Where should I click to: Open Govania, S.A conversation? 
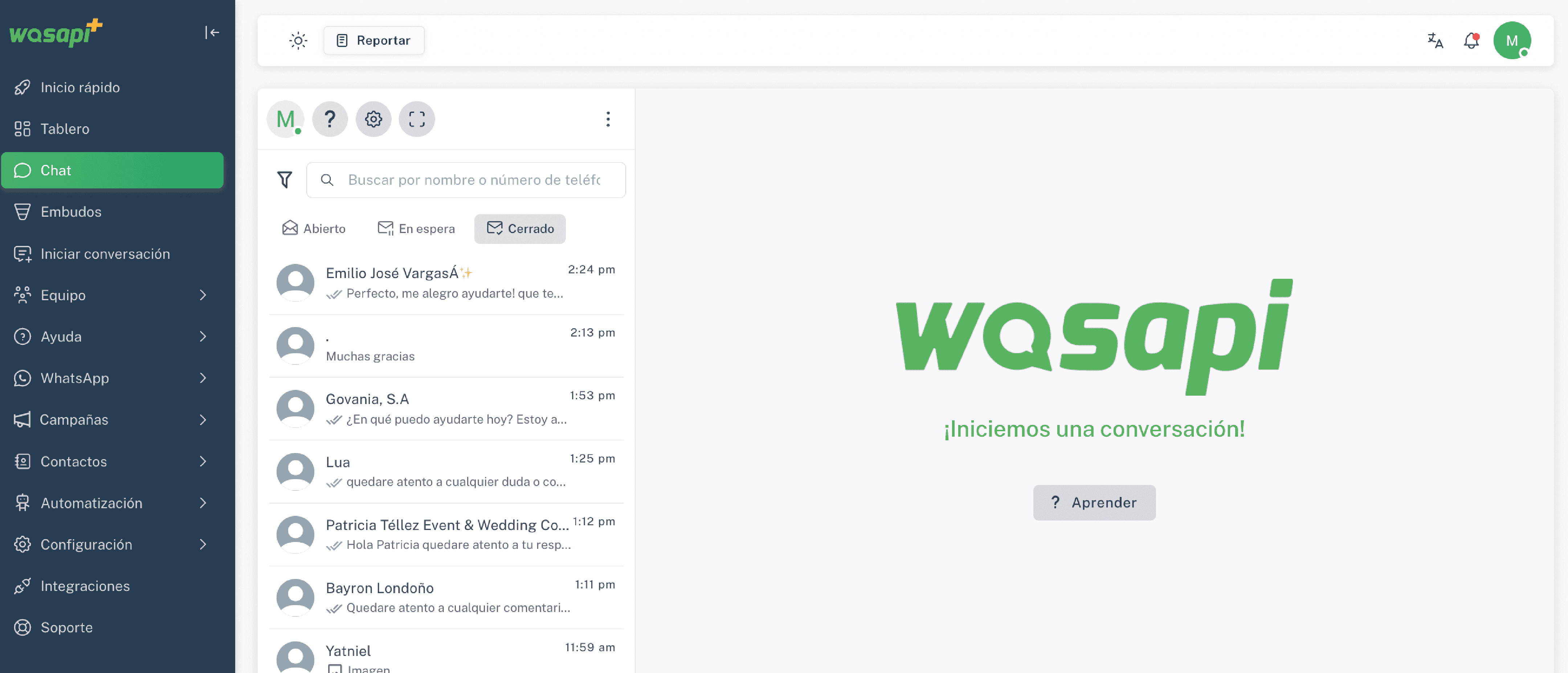[446, 409]
